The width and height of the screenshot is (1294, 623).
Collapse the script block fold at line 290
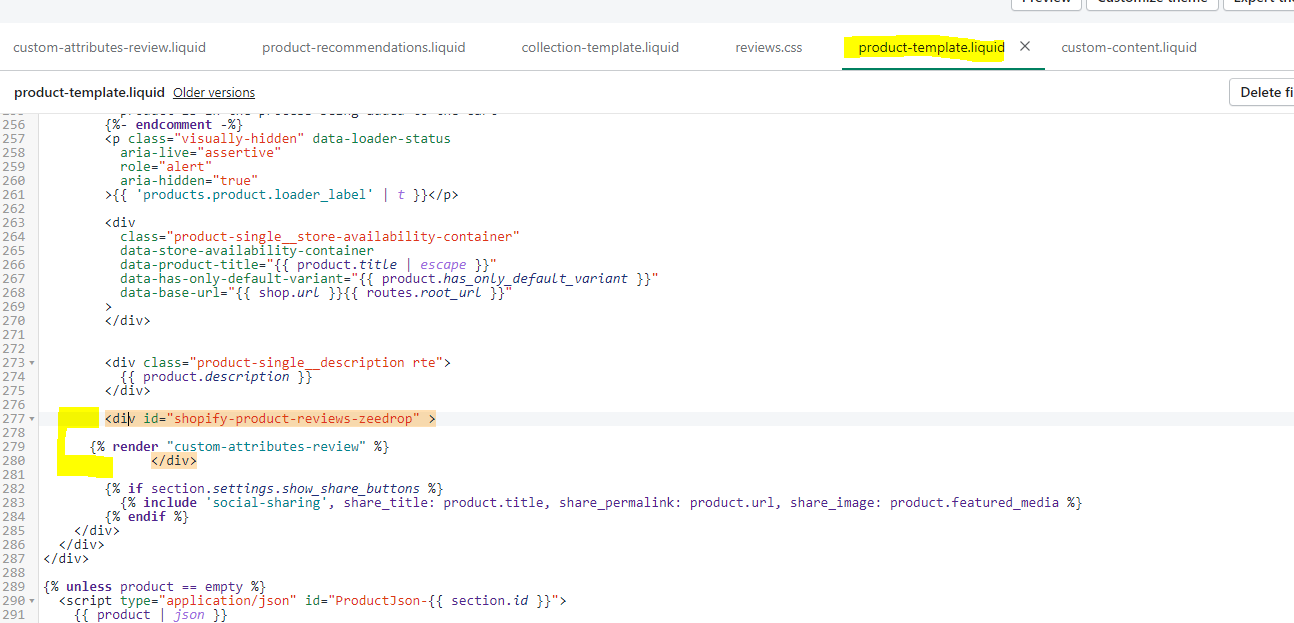(x=33, y=600)
